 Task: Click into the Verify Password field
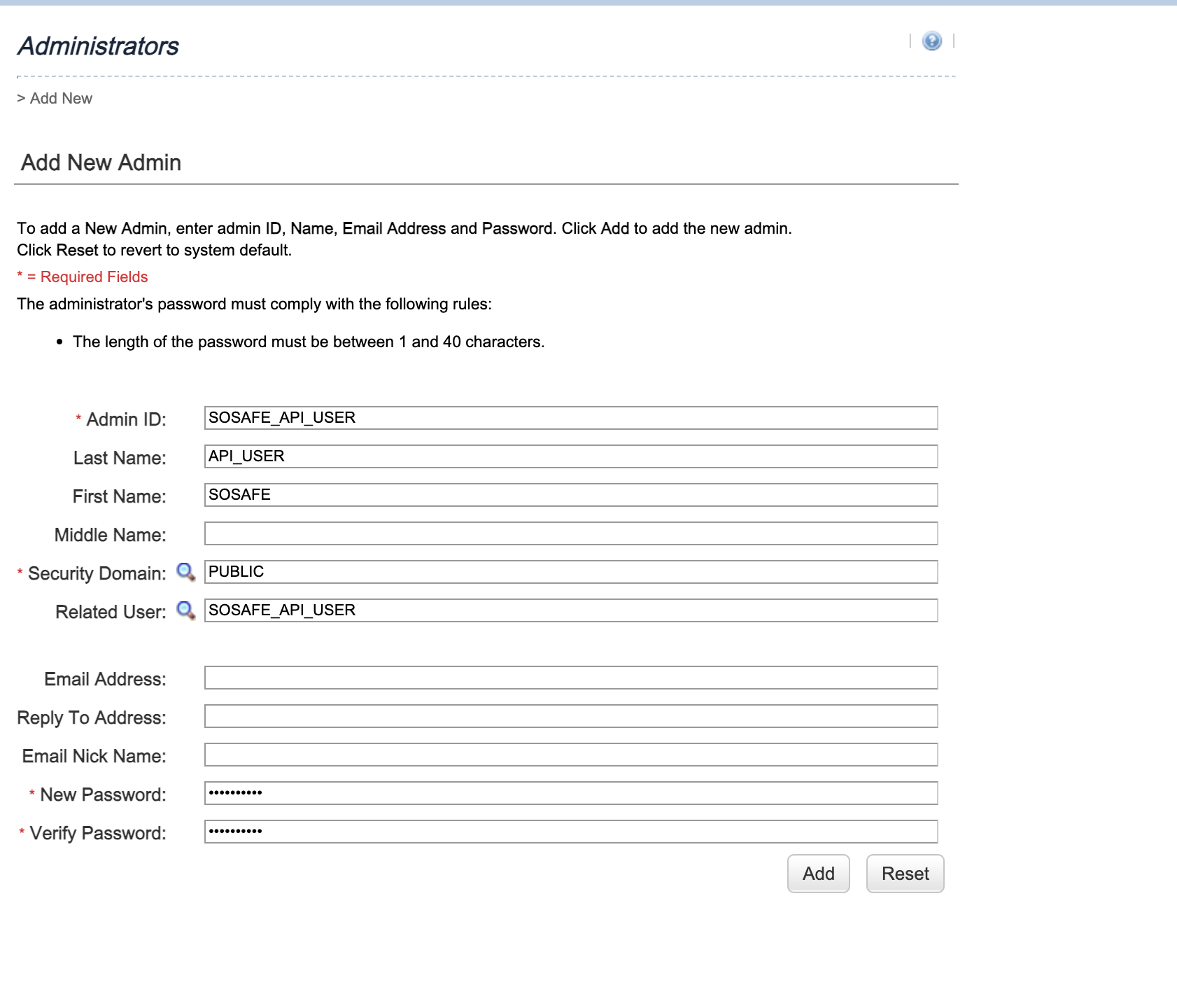point(570,832)
